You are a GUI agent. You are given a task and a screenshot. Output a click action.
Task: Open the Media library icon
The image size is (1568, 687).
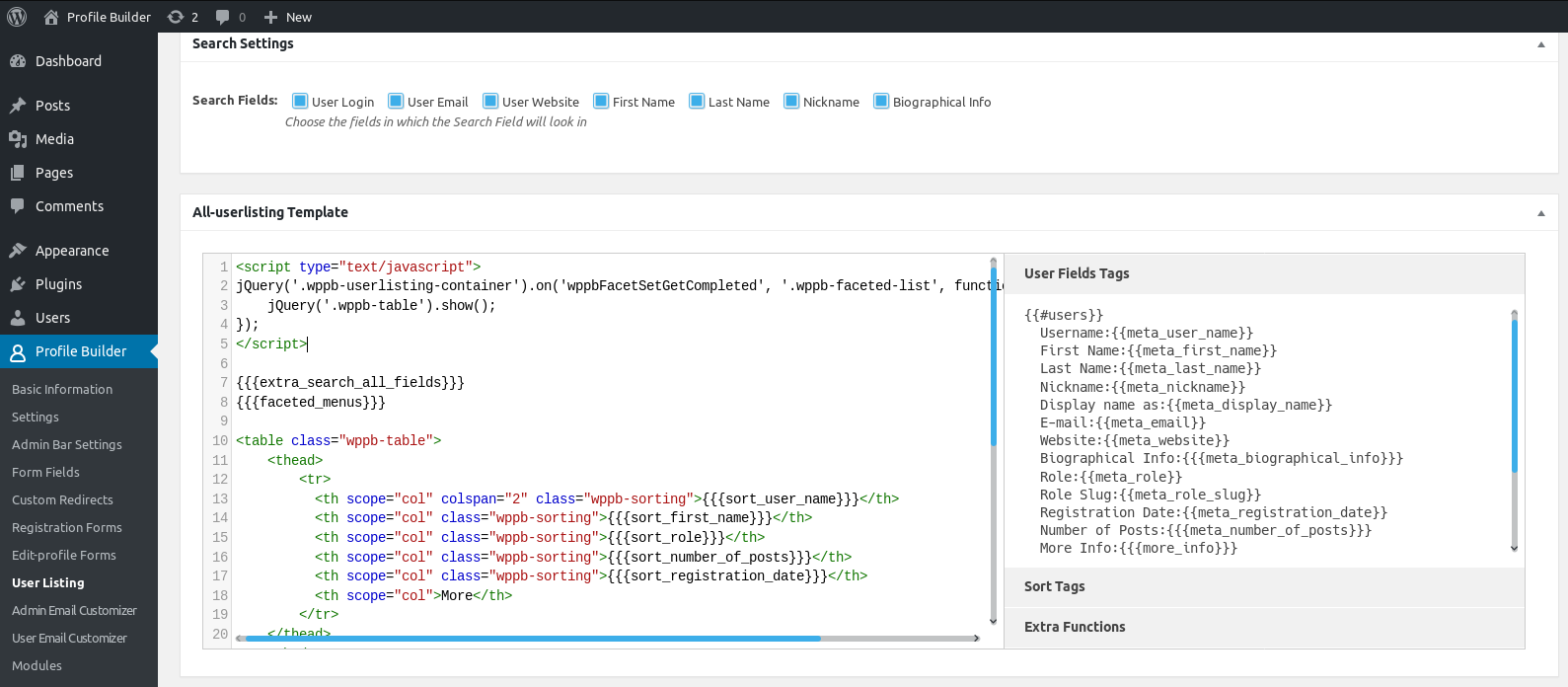(x=18, y=139)
